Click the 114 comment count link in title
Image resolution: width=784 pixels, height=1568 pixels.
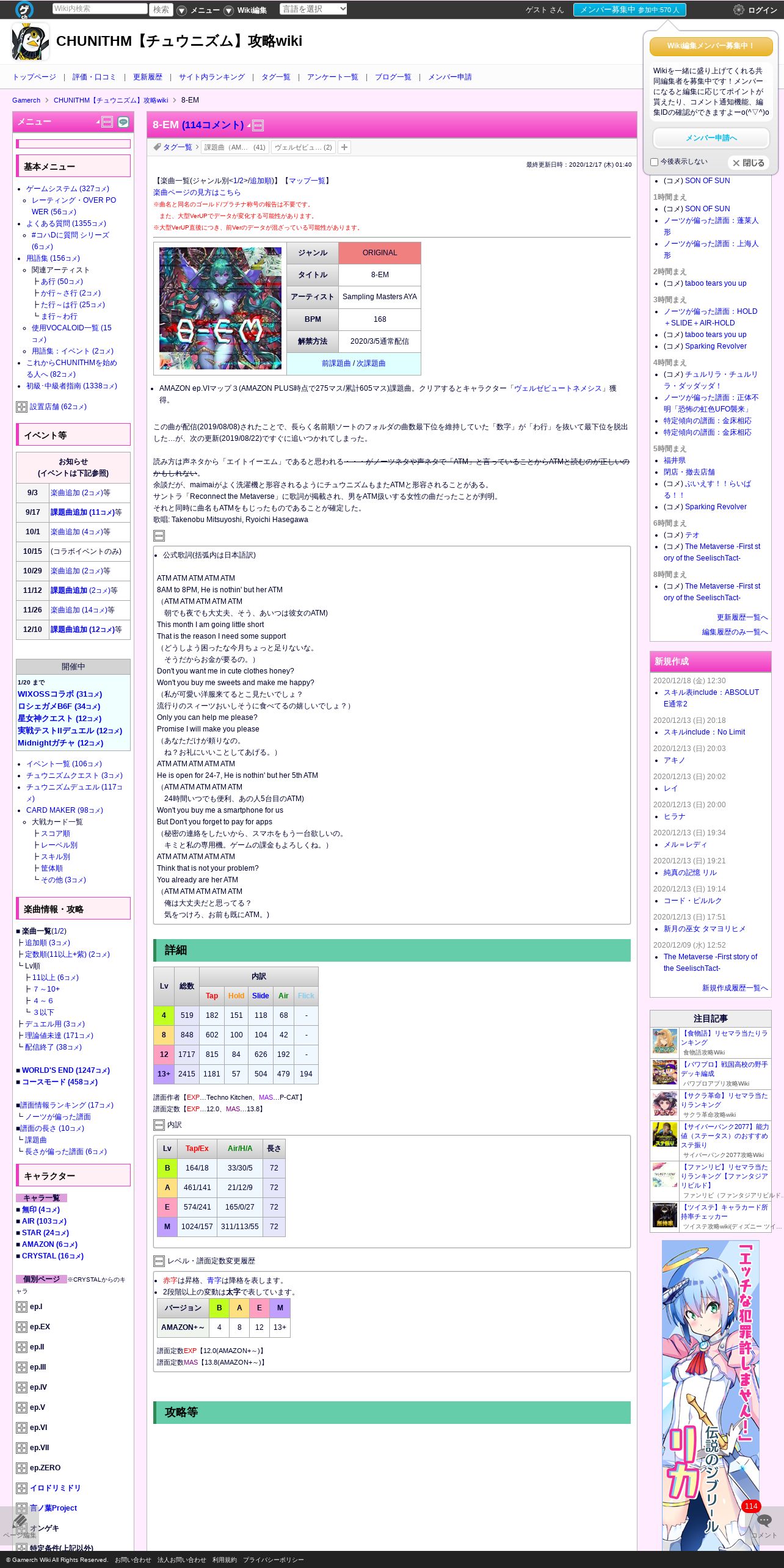click(x=212, y=125)
